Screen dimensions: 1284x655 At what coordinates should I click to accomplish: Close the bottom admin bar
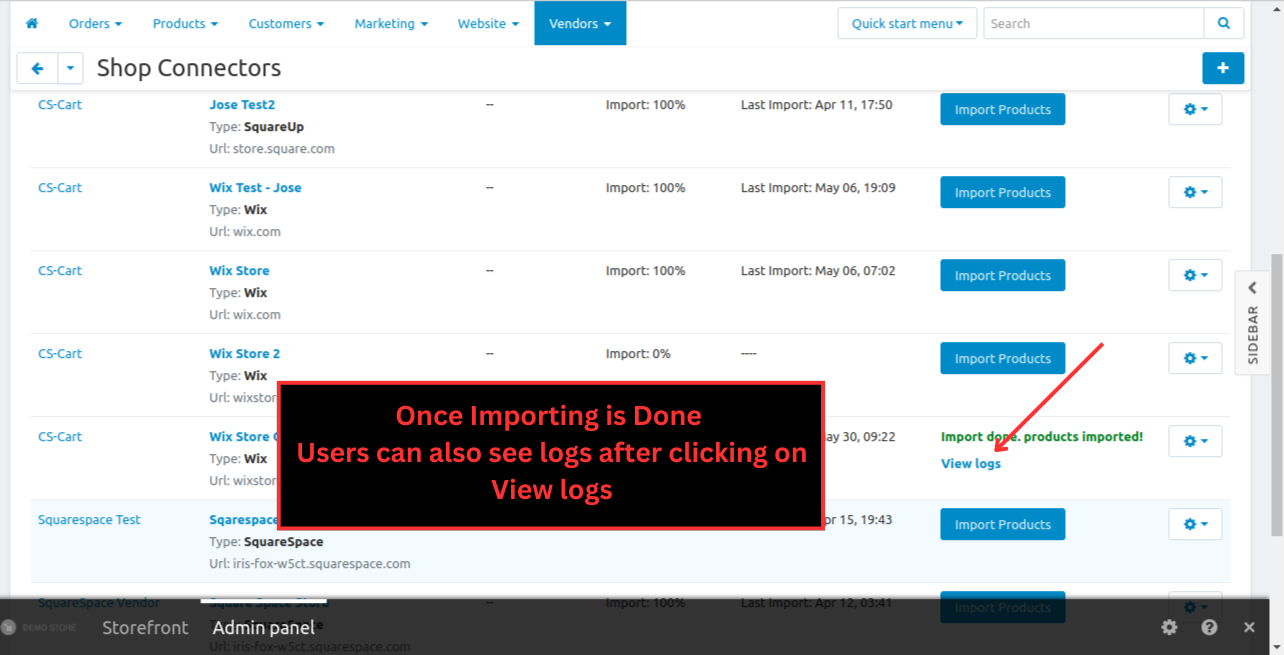[x=1249, y=627]
